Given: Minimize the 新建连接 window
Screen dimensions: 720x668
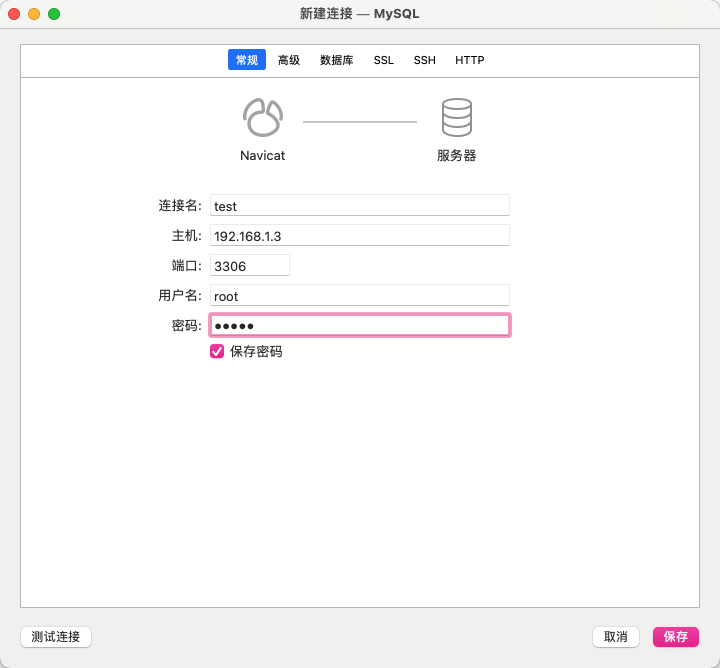Looking at the screenshot, I should pos(34,14).
